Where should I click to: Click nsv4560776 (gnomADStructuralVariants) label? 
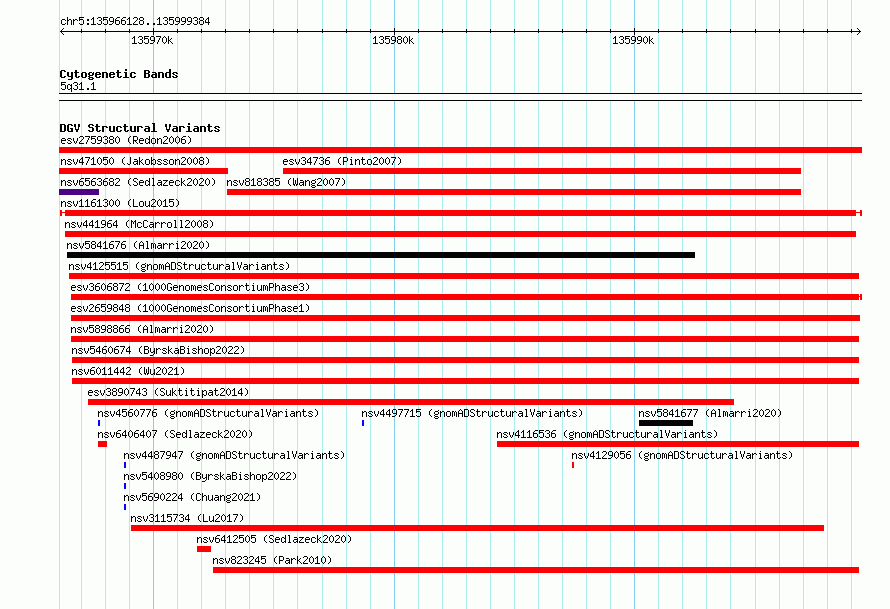pos(208,413)
